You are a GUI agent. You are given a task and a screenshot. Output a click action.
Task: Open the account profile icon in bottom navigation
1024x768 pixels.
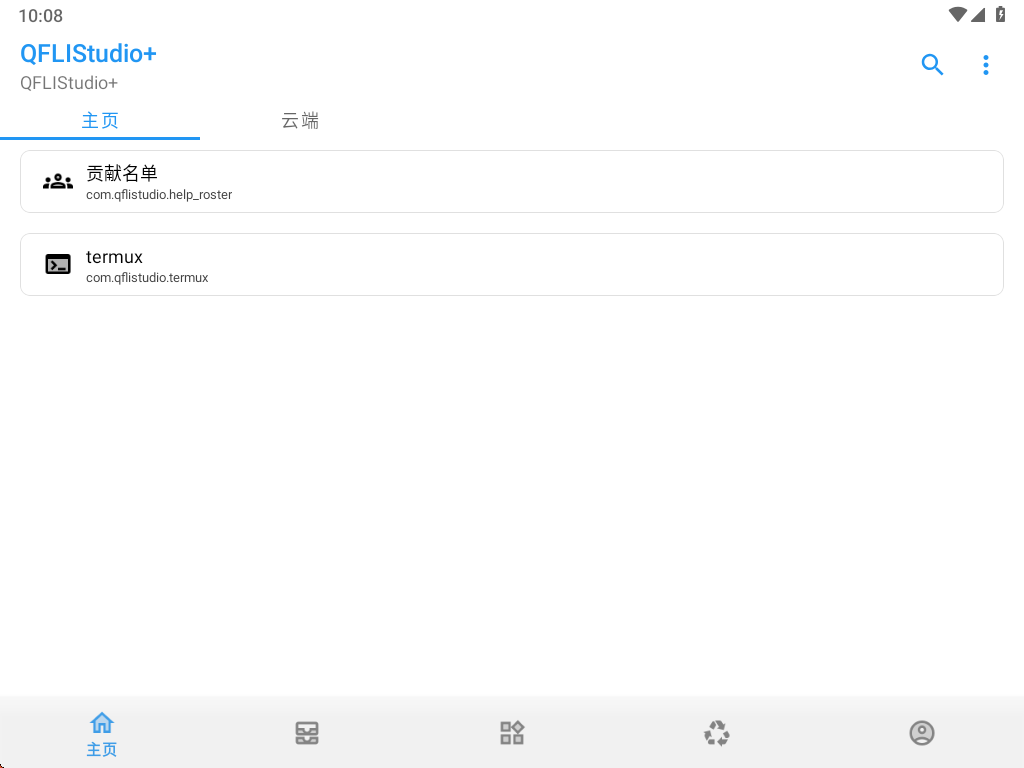[x=922, y=733]
